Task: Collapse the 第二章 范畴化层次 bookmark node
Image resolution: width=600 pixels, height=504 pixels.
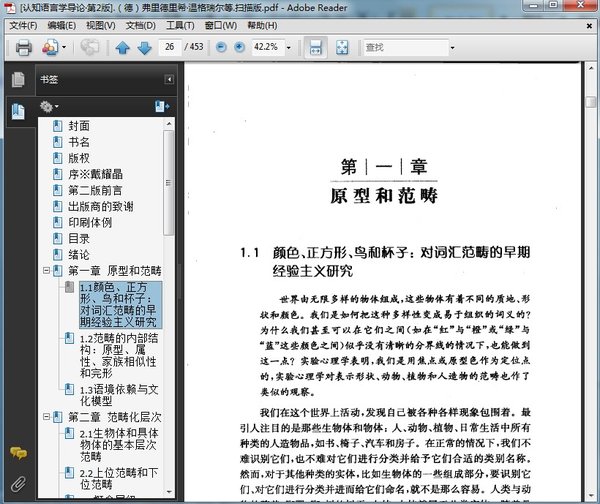Action: pos(46,417)
